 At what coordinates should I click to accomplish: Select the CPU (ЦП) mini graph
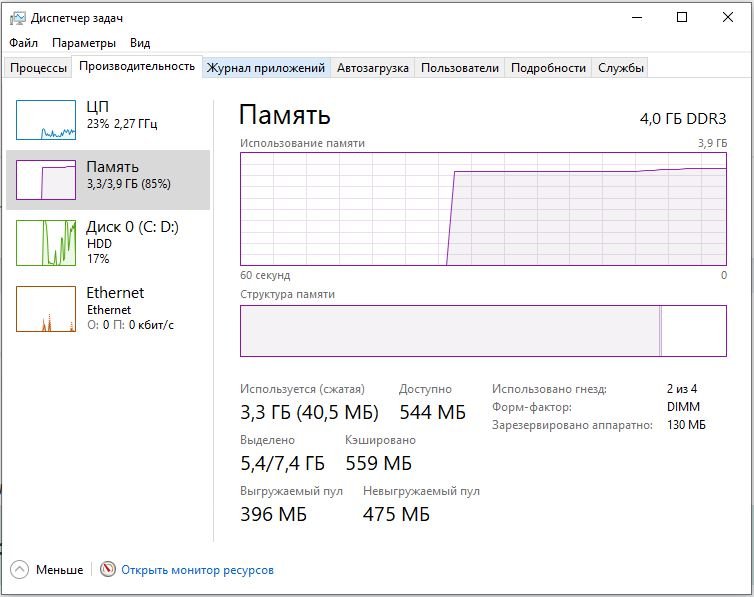click(46, 120)
